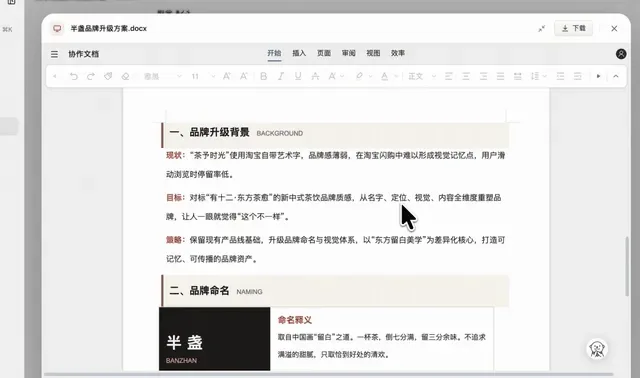640x378 pixels.
Task: Click the 命名释义 subheading
Action: (295, 320)
